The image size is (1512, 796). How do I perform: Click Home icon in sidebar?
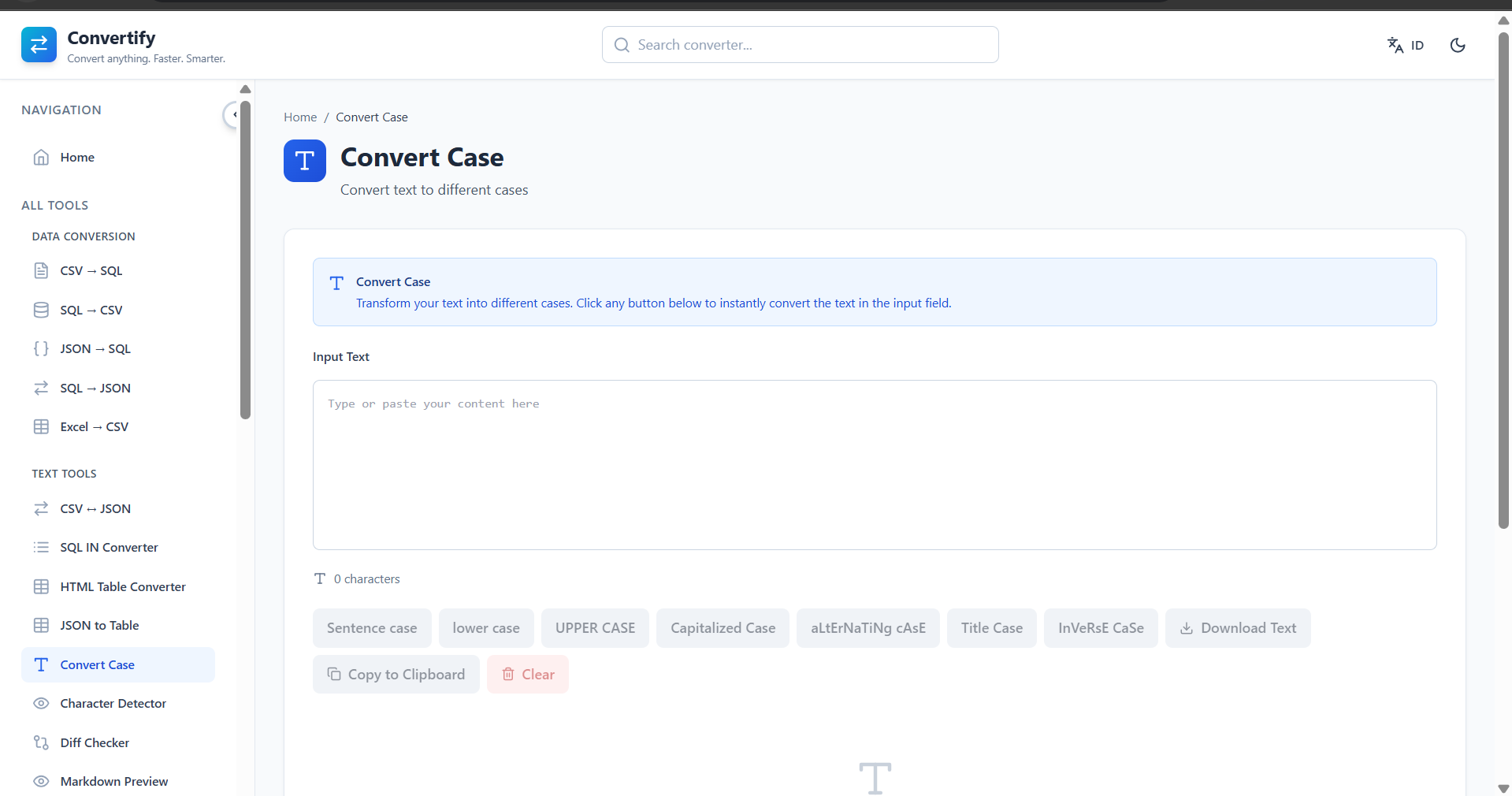point(42,158)
